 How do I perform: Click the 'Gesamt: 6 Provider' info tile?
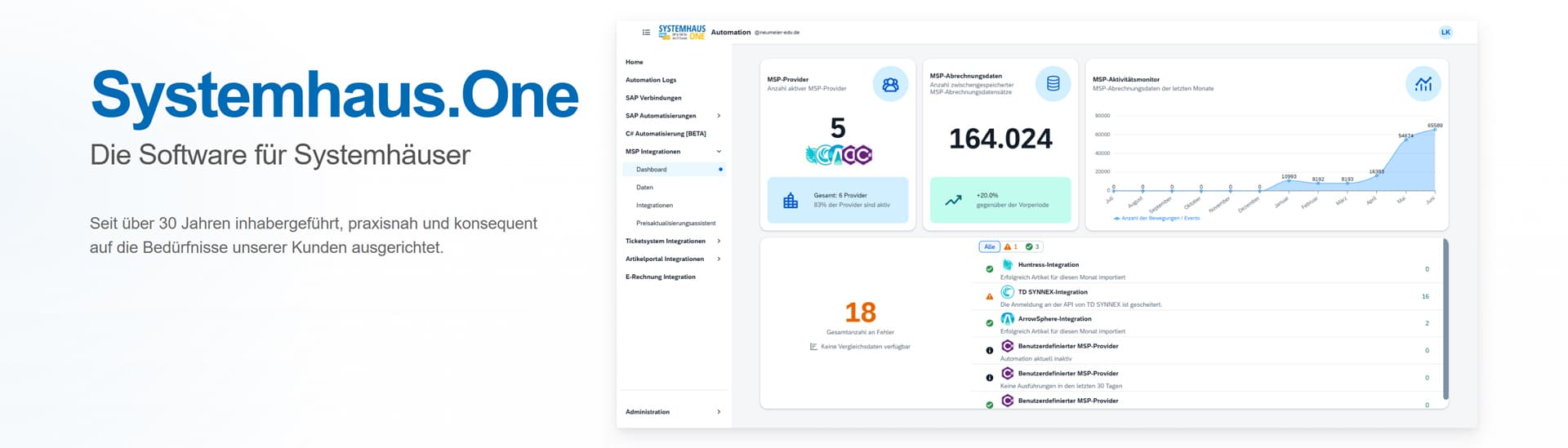[838, 200]
